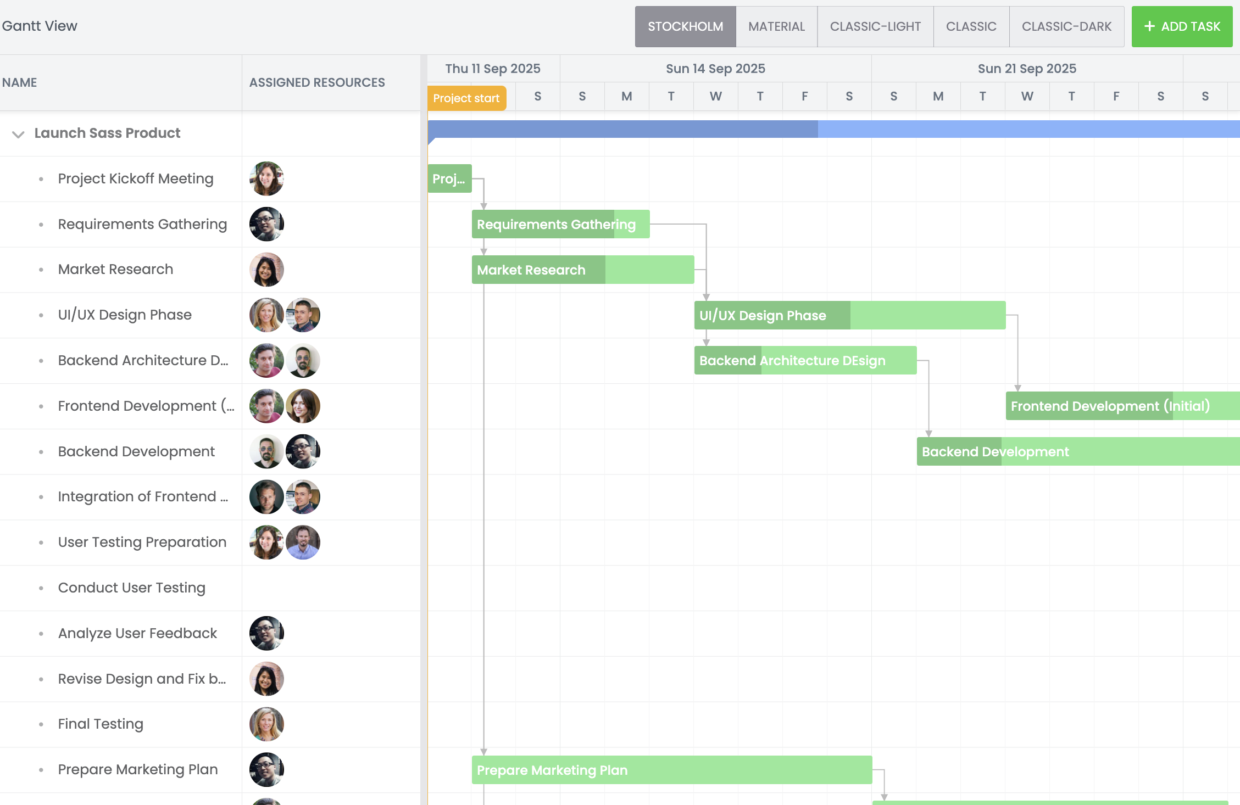Select the CLASSIC theme tab
Viewport: 1240px width, 805px height.
pyautogui.click(x=970, y=26)
